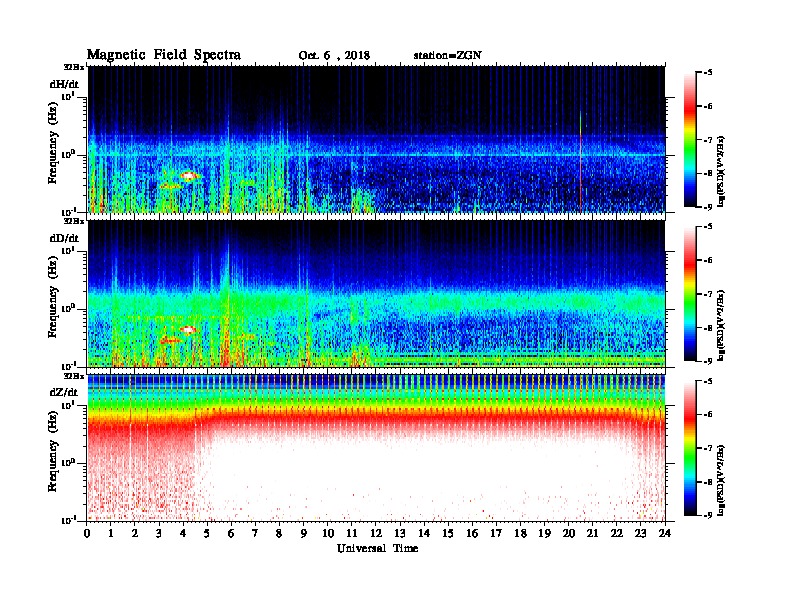Click hour "2" on the Universal Time axis

click(135, 533)
